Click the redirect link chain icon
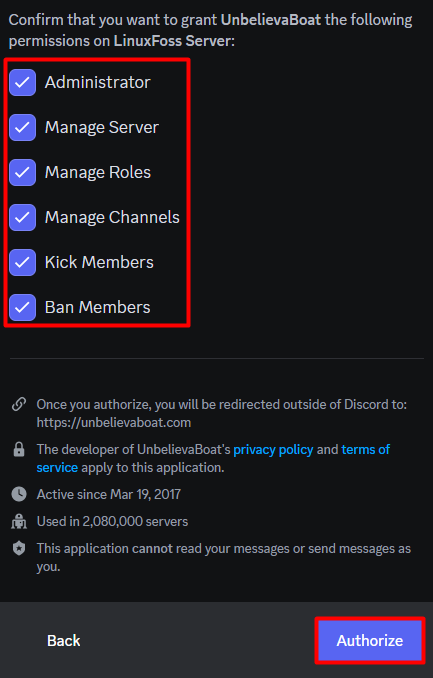The height and width of the screenshot is (678, 433). click(19, 404)
